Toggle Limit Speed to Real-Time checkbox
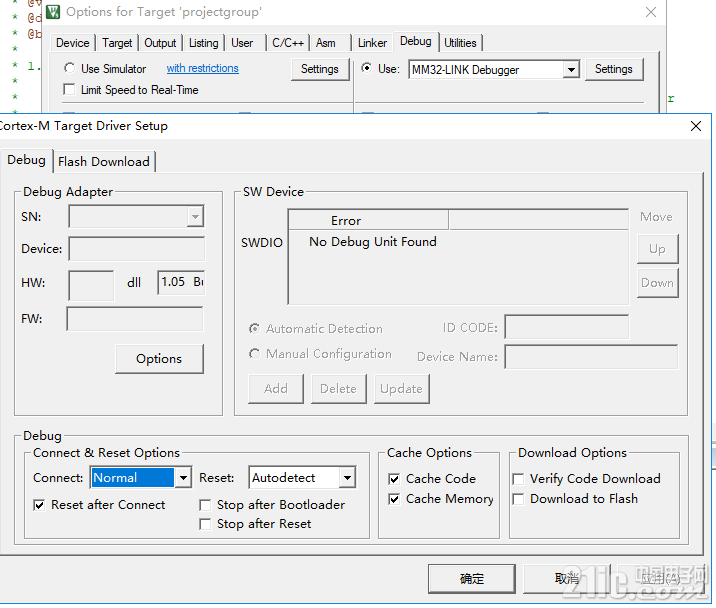The width and height of the screenshot is (716, 608). [x=69, y=89]
